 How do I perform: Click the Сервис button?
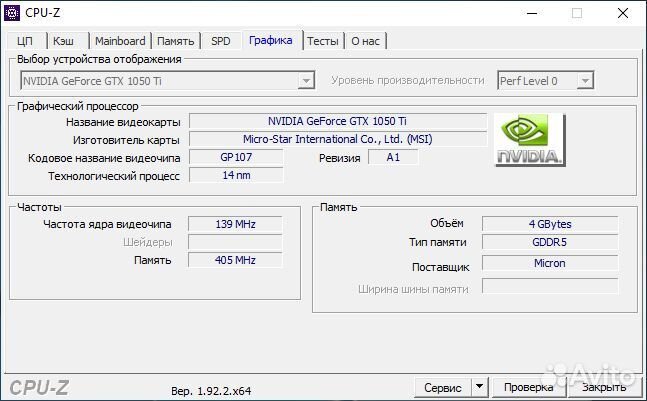(443, 386)
